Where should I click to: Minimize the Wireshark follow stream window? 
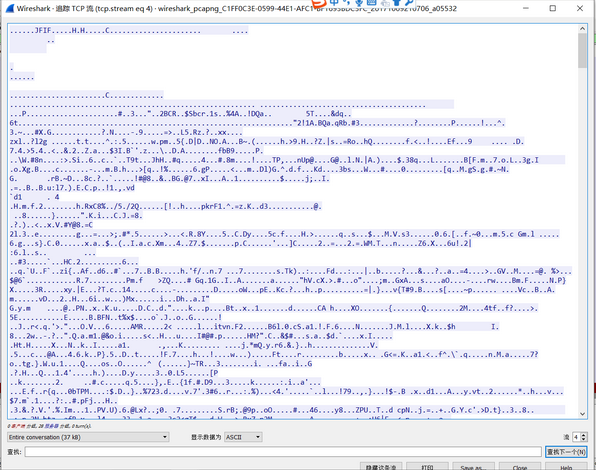point(526,8)
